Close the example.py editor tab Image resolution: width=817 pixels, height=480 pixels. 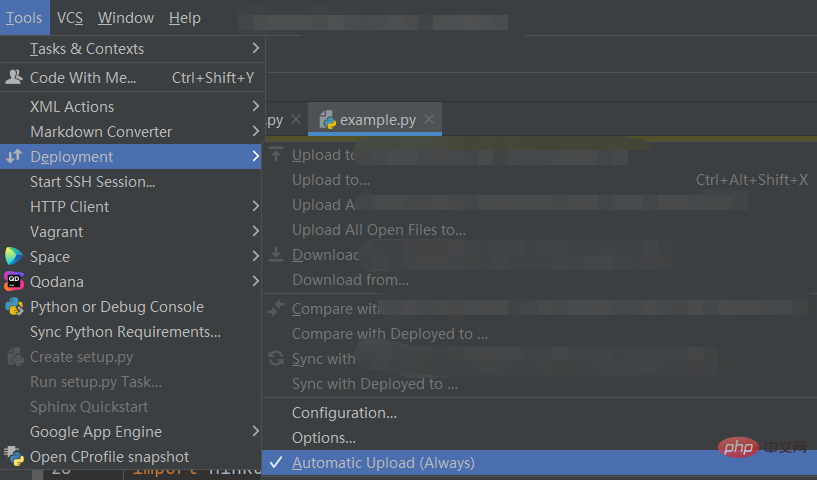pyautogui.click(x=429, y=120)
